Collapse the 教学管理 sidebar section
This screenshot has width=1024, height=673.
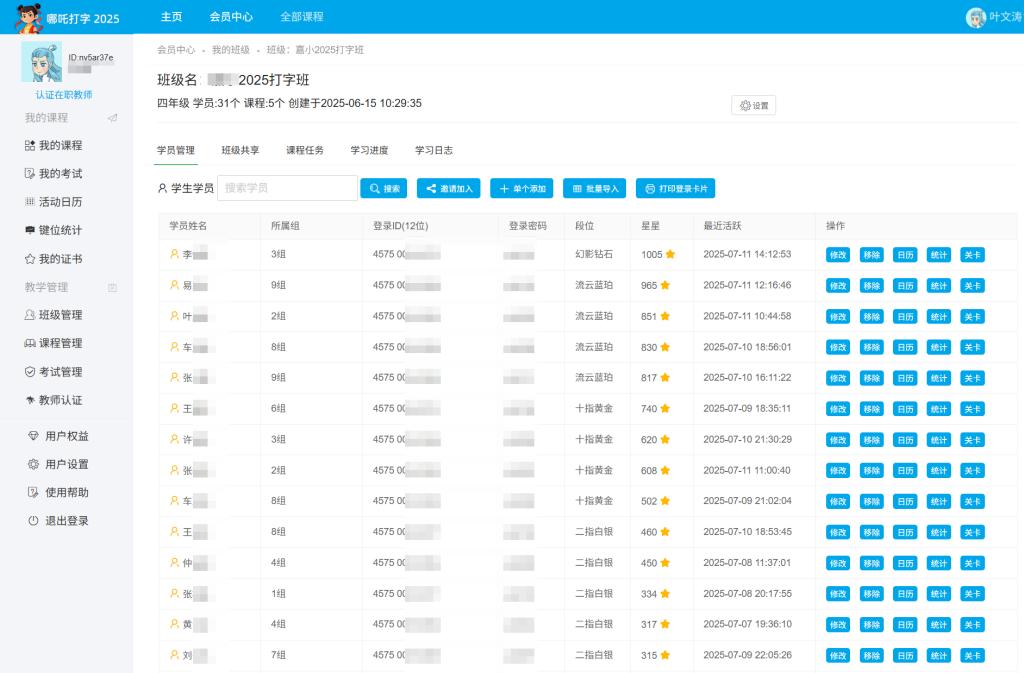pos(112,288)
